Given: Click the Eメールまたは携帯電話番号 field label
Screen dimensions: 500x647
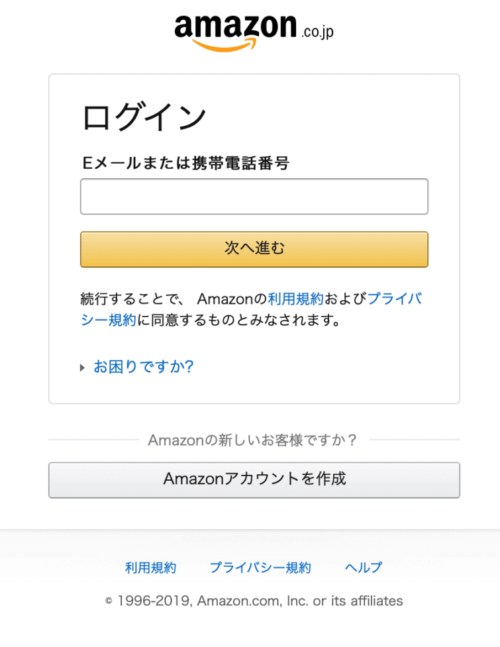Looking at the screenshot, I should click(x=186, y=163).
